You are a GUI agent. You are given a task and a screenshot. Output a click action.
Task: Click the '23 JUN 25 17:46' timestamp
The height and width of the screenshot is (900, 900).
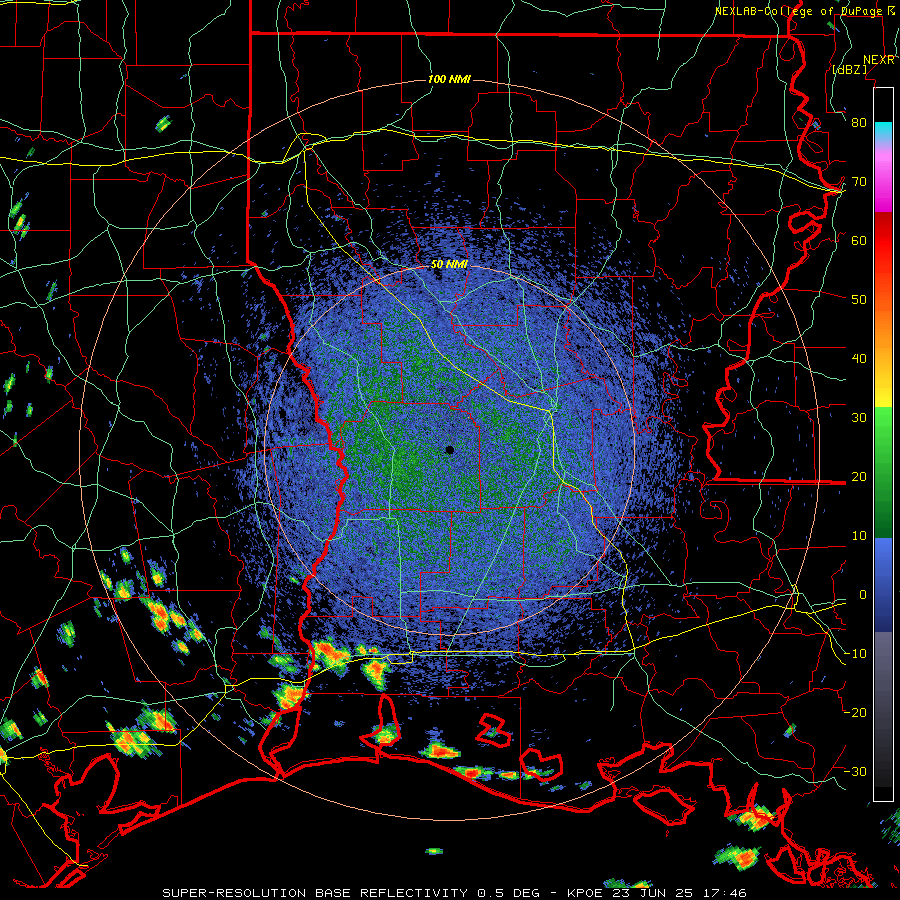point(681,893)
